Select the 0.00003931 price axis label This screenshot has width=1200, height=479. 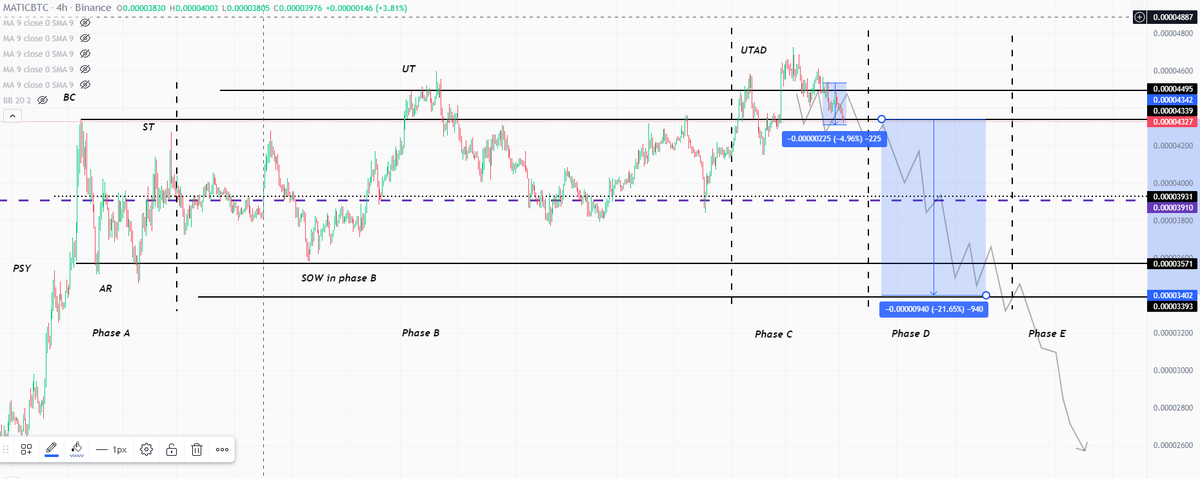[x=1172, y=195]
